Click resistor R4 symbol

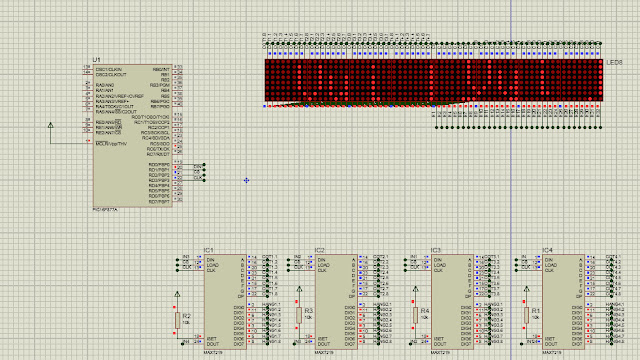coord(415,316)
